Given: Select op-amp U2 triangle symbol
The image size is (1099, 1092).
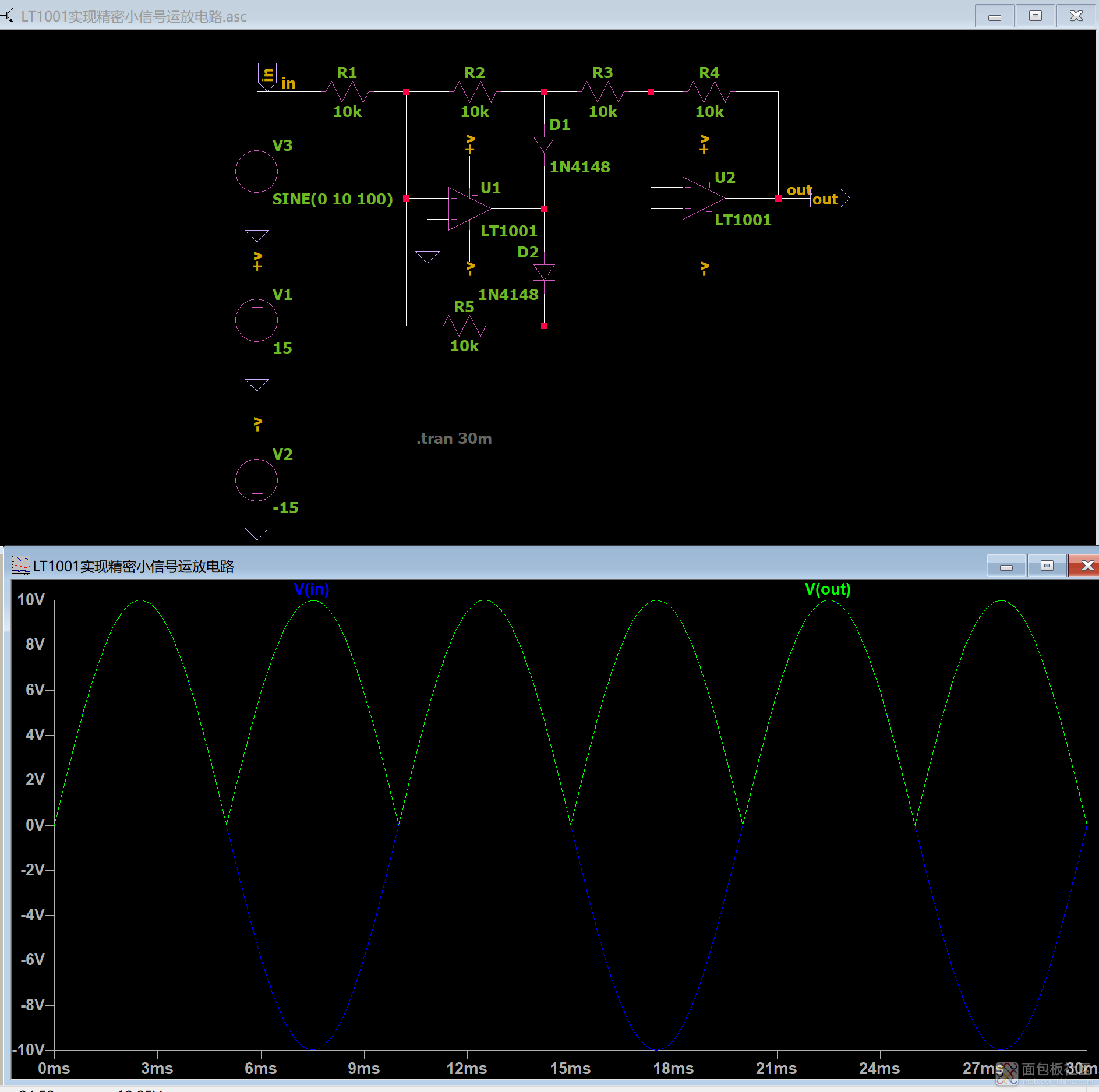Looking at the screenshot, I should [x=704, y=198].
